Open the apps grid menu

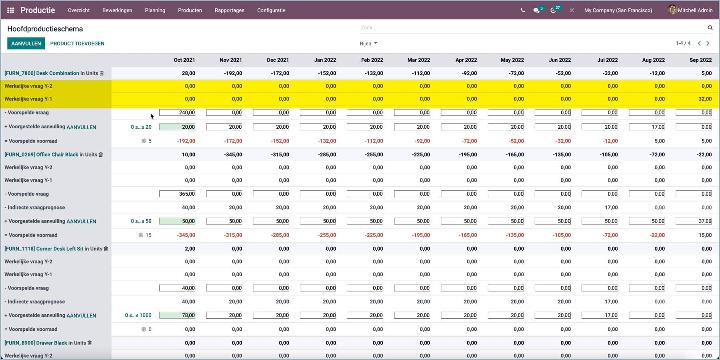pos(11,10)
